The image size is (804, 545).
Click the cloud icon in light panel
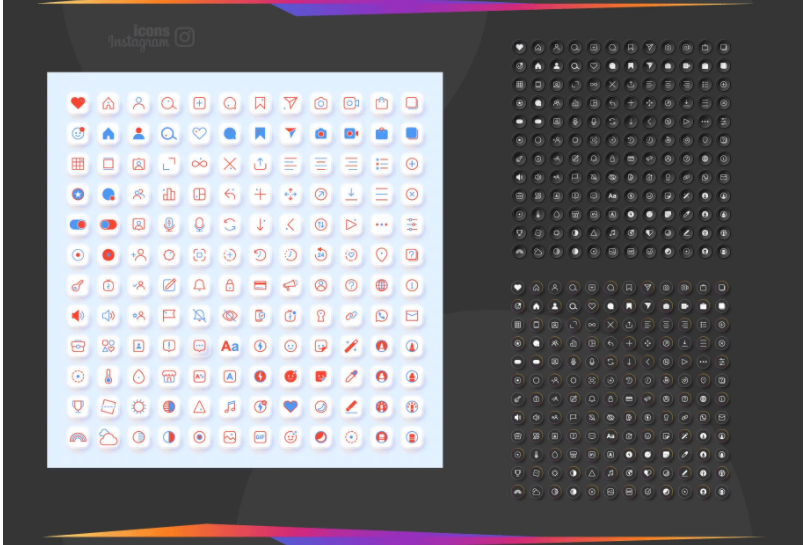108,437
